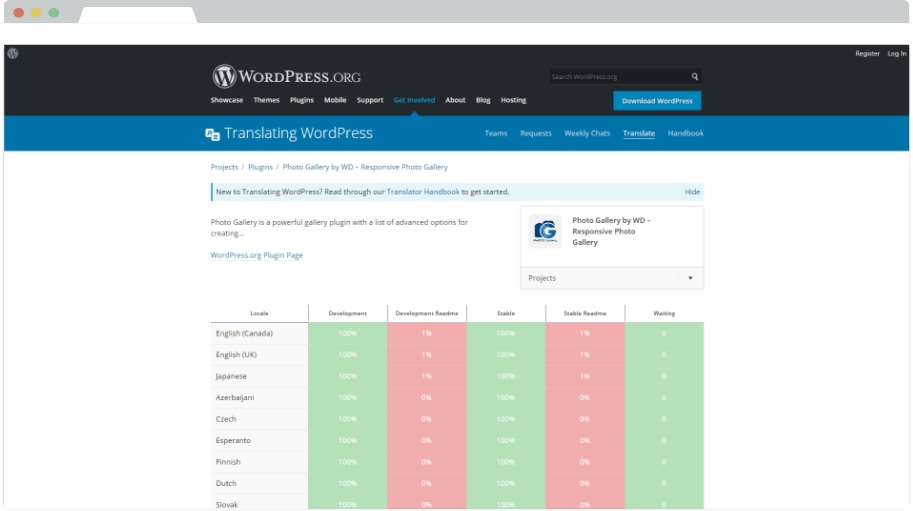Click the Plugins breadcrumb link
The image size is (913, 511).
pos(260,167)
